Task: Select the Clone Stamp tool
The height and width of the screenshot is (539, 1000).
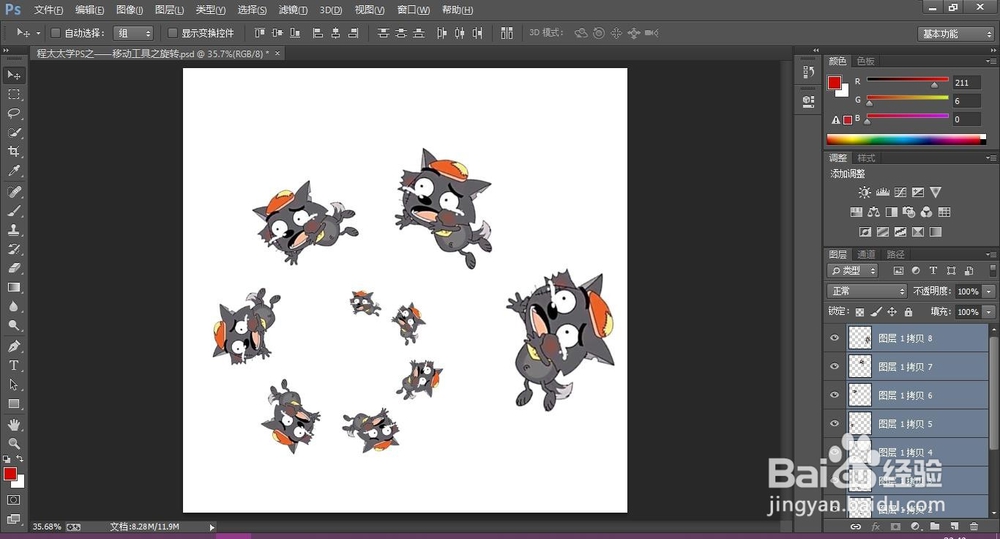Action: (13, 230)
